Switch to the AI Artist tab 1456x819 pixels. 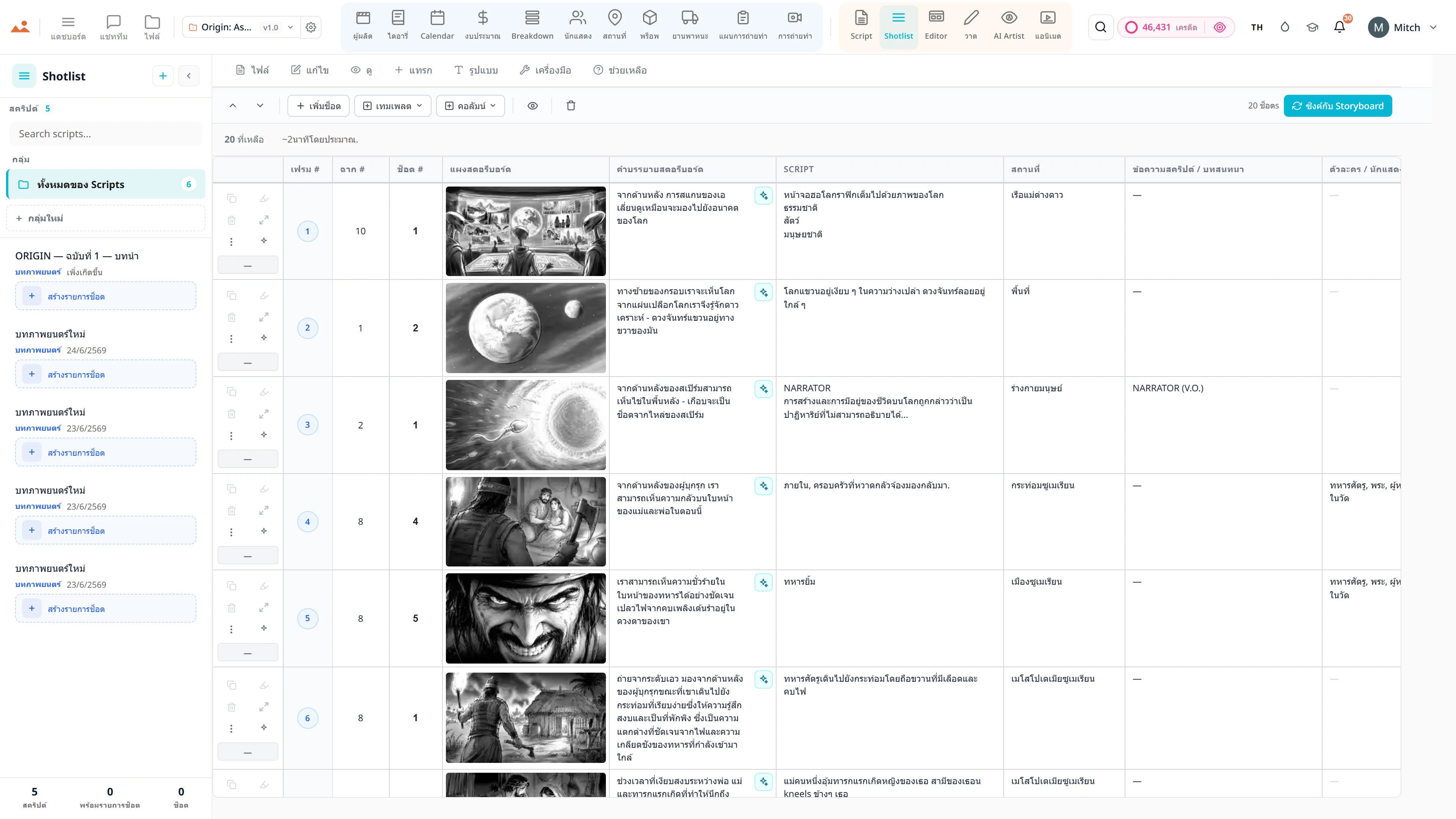click(1008, 26)
